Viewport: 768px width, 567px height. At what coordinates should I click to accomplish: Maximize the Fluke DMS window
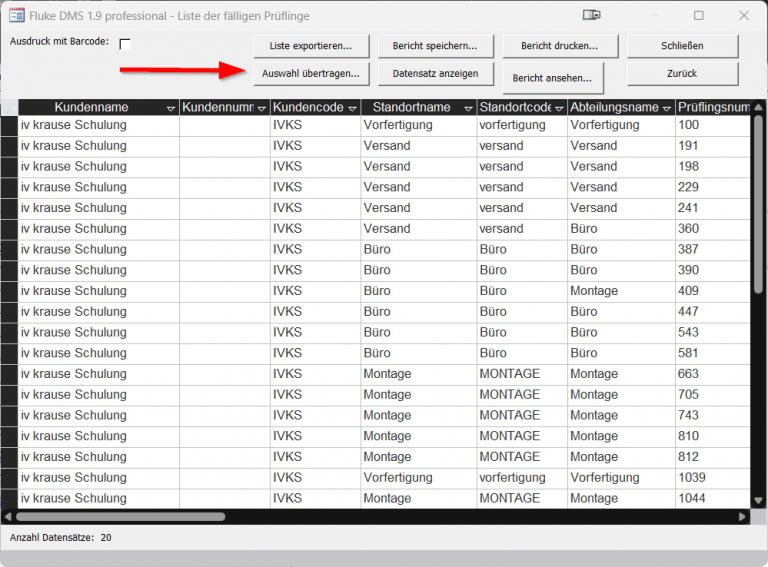[698, 15]
